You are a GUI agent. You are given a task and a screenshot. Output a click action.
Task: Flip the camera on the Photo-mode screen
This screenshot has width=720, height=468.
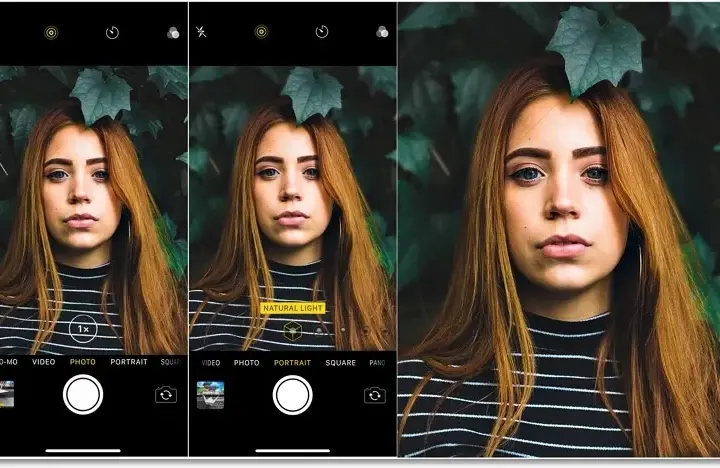pos(166,395)
